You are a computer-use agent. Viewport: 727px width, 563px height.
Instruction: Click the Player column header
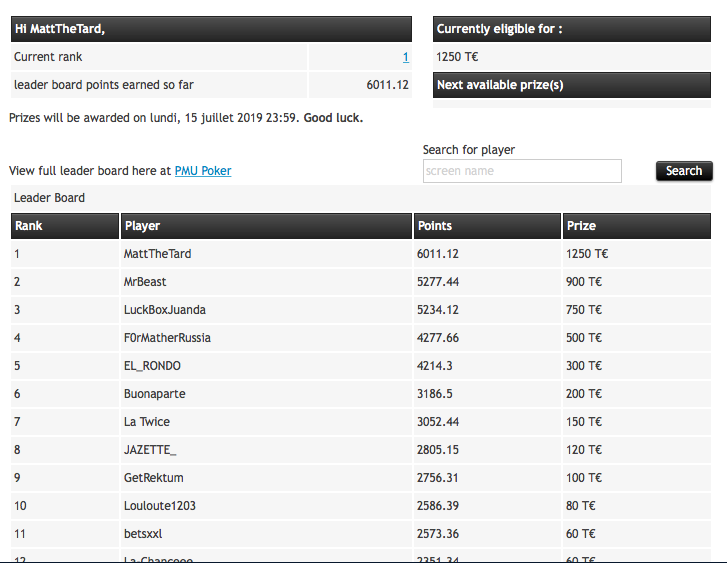point(266,226)
